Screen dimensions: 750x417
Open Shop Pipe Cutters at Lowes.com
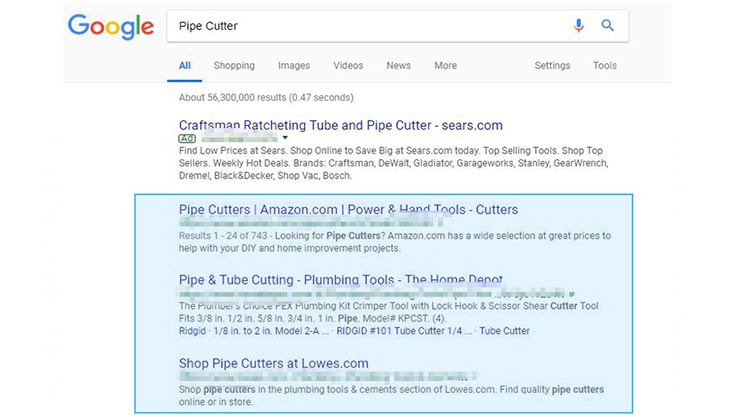coord(273,363)
